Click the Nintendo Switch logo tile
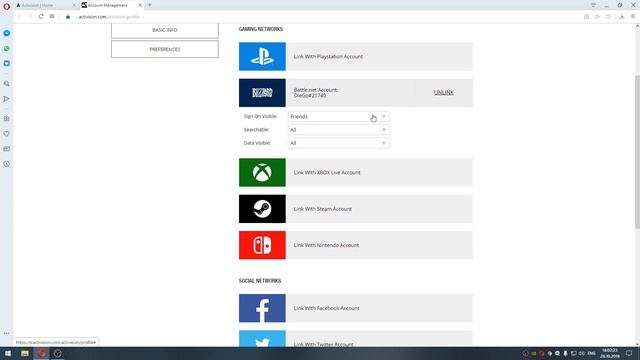640x360 pixels. tap(262, 245)
